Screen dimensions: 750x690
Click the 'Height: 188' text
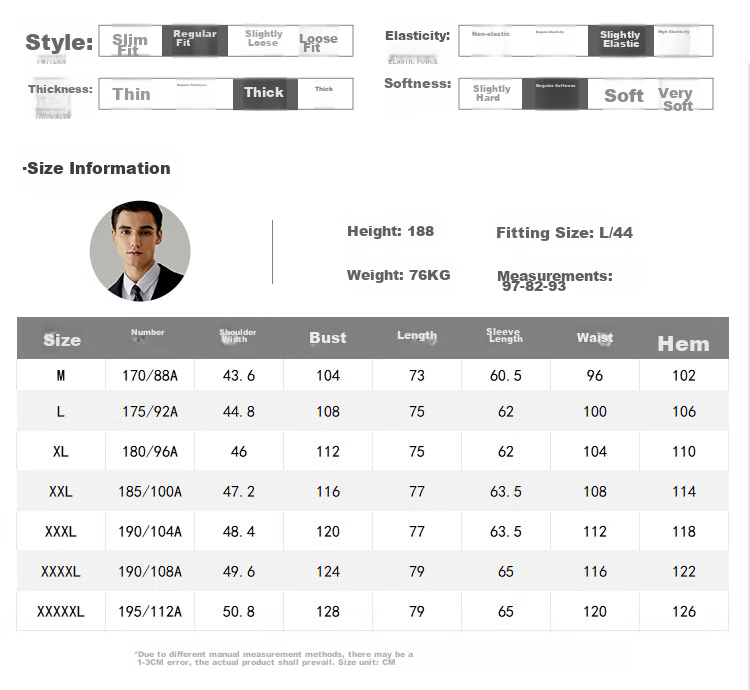tap(390, 231)
